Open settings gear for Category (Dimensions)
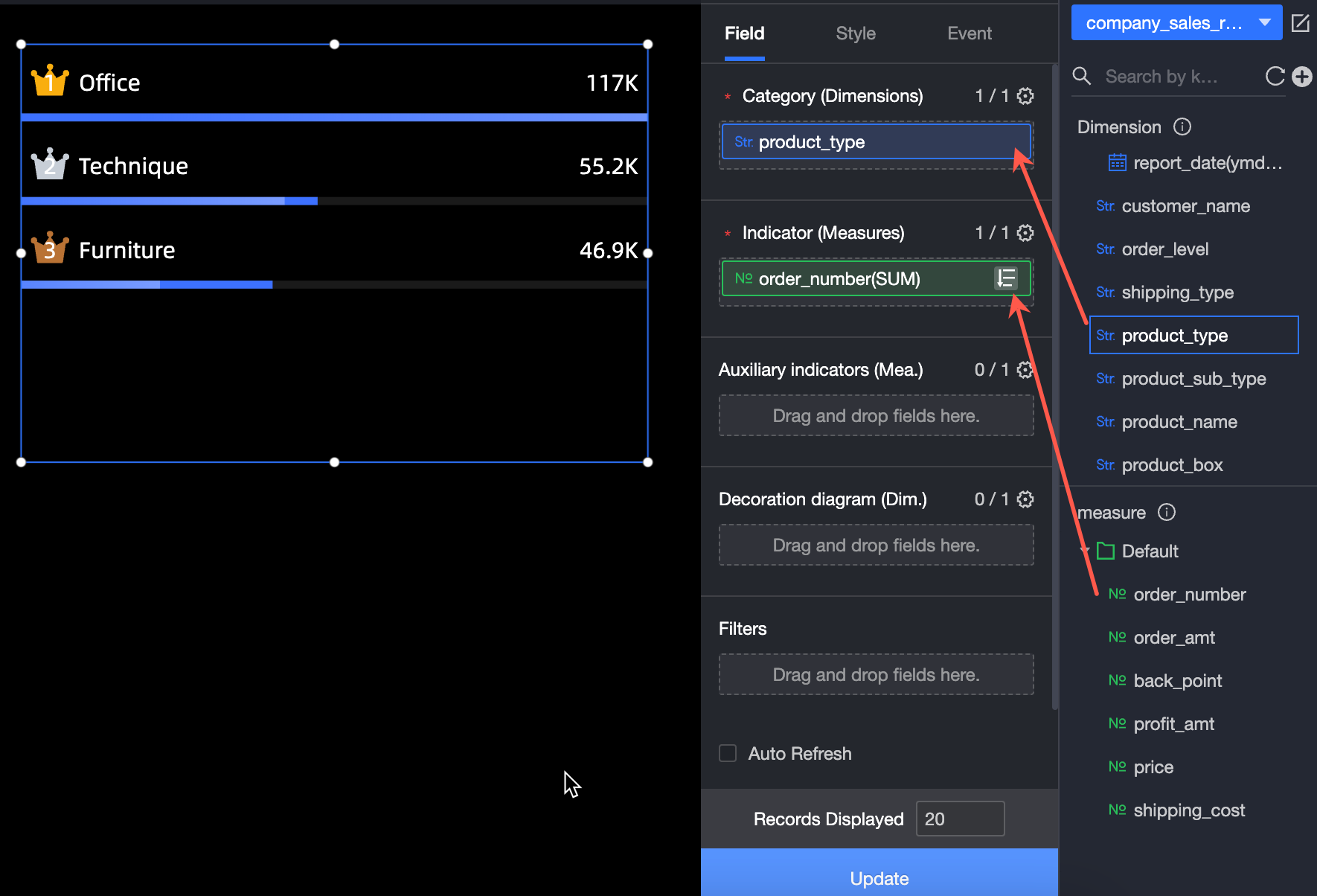The width and height of the screenshot is (1317, 896). tap(1025, 96)
